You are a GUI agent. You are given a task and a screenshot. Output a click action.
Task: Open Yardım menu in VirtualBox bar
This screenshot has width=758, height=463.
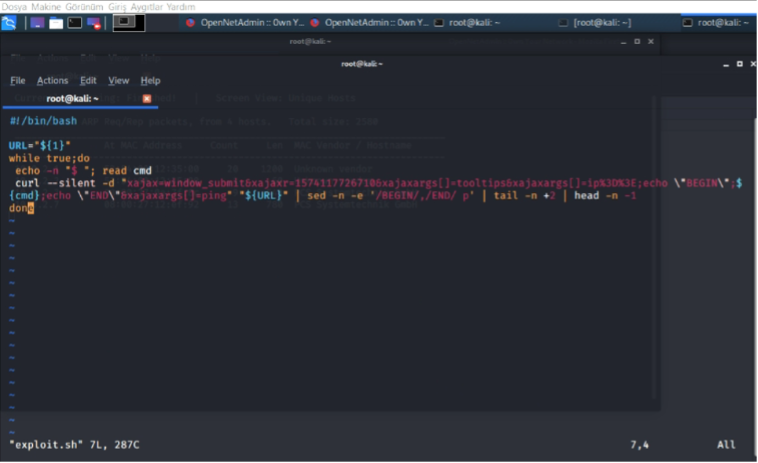tap(181, 7)
